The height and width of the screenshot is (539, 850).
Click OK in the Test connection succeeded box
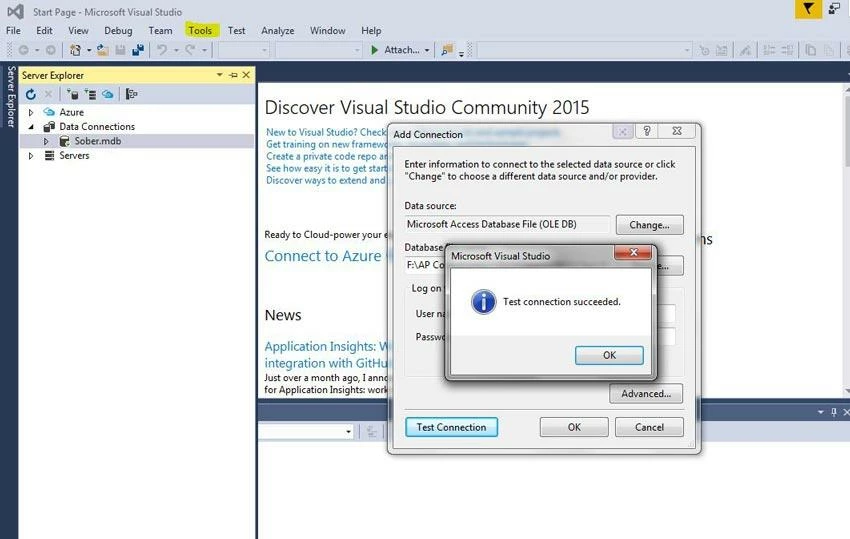point(609,355)
